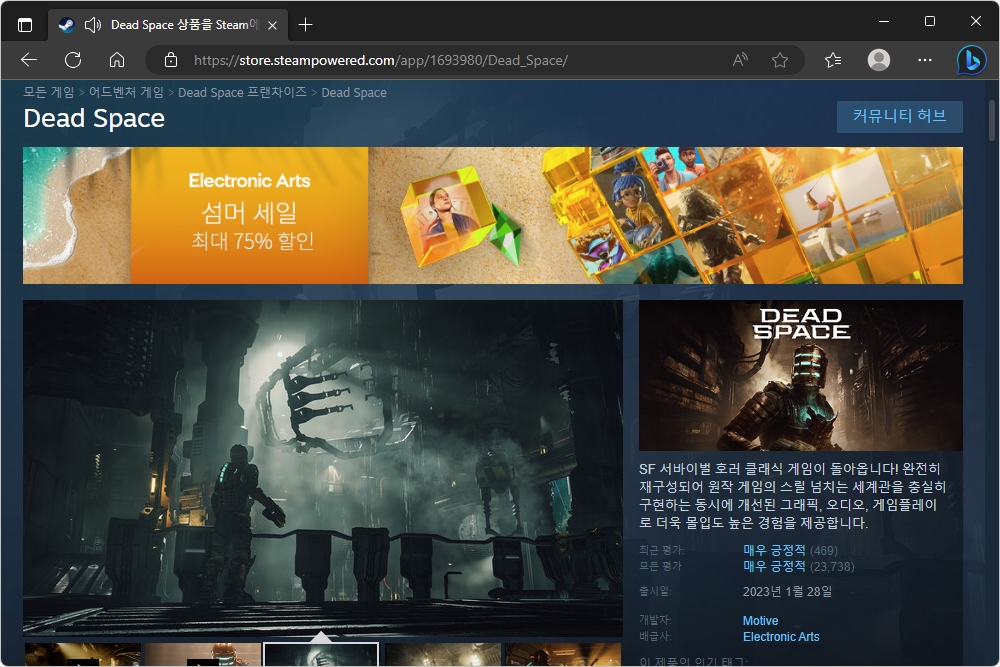Launch the Bing chat sidebar
Screen dimensions: 1000x667
click(971, 61)
